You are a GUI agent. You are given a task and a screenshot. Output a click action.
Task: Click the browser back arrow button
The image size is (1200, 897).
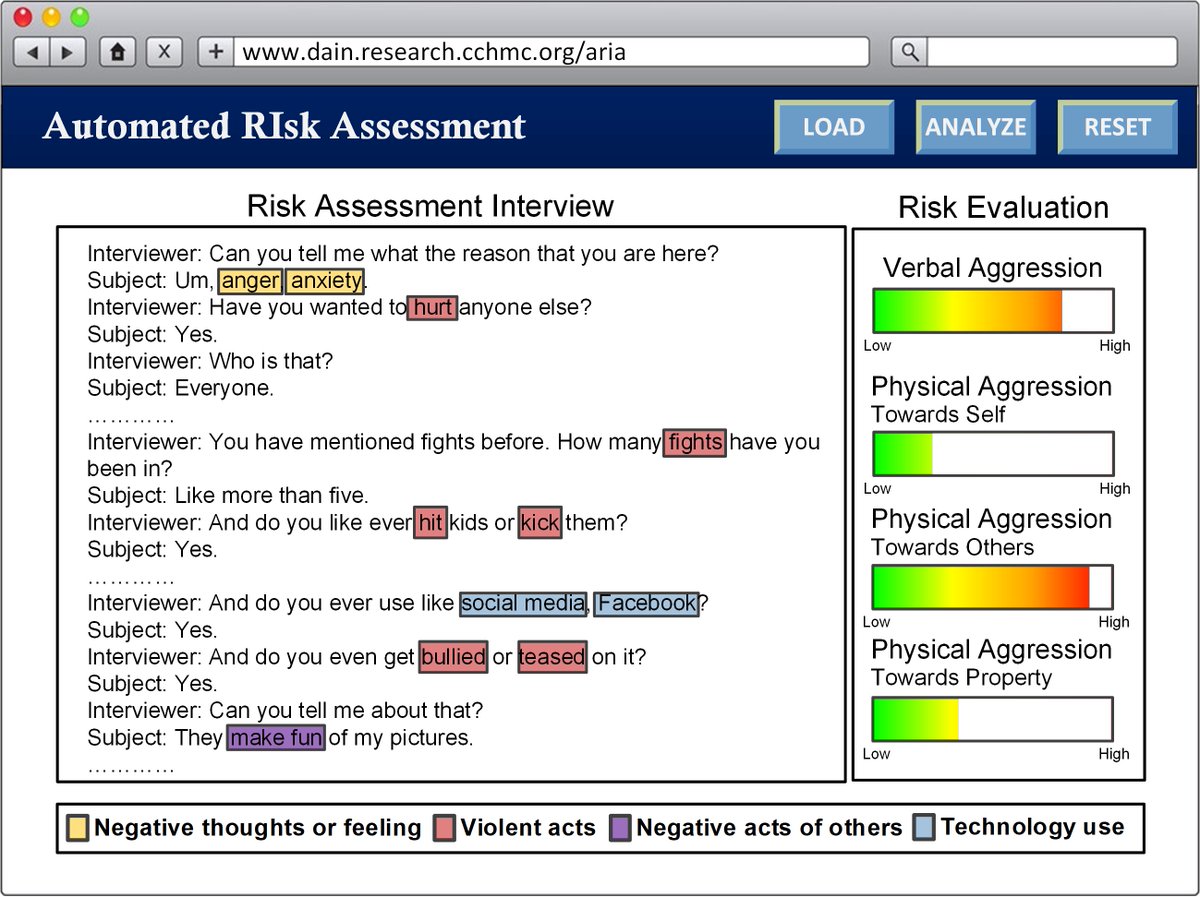(33, 52)
